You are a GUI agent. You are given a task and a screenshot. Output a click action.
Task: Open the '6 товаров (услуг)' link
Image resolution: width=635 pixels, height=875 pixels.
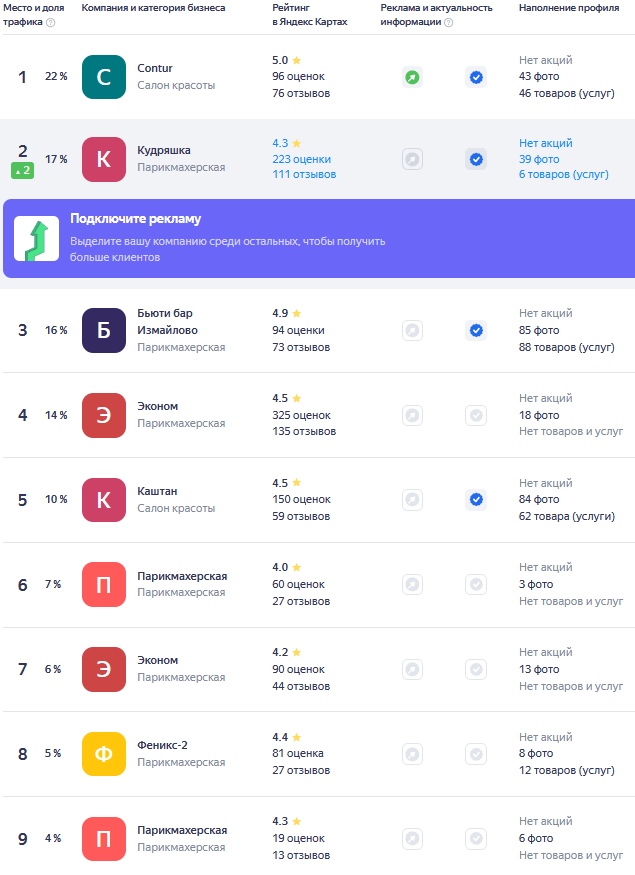[564, 174]
